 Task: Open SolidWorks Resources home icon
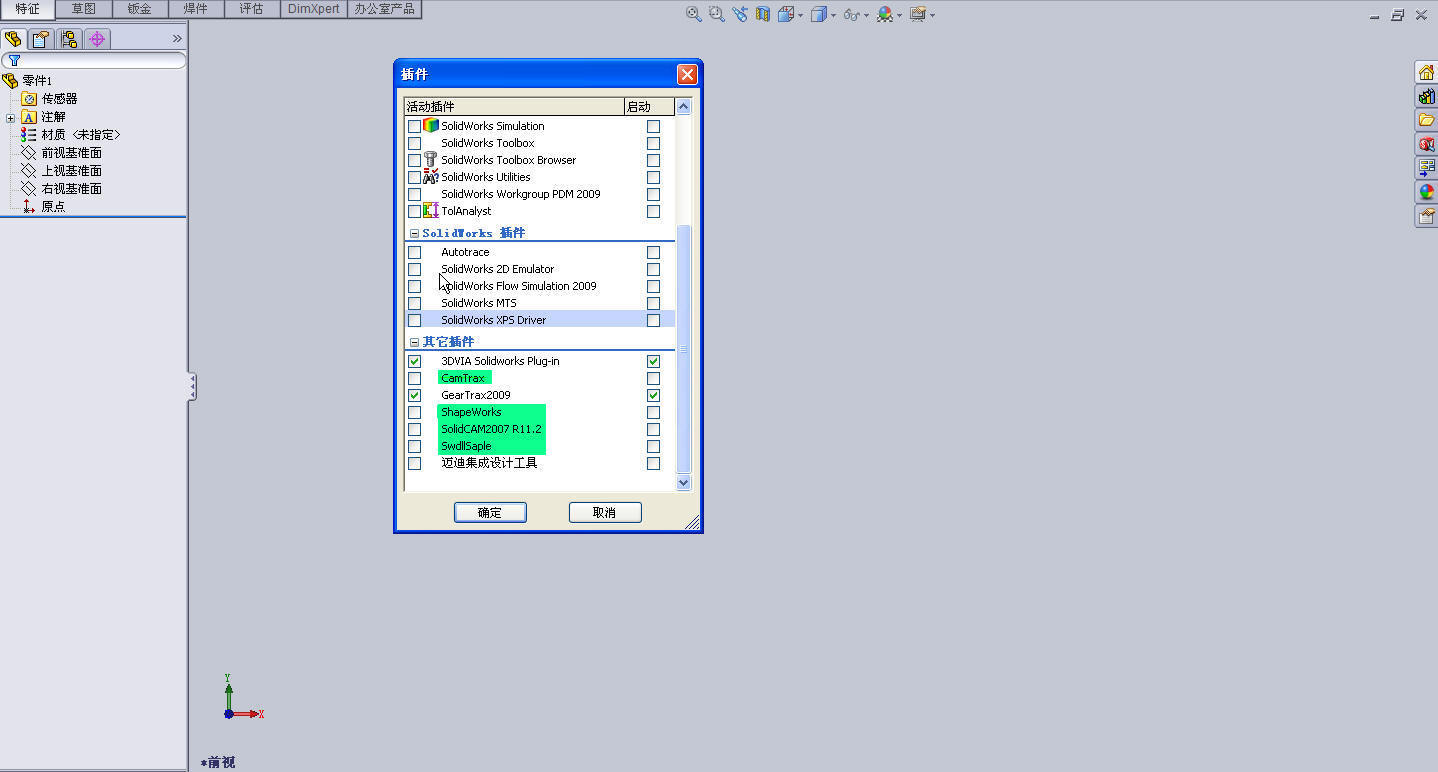tap(1426, 72)
